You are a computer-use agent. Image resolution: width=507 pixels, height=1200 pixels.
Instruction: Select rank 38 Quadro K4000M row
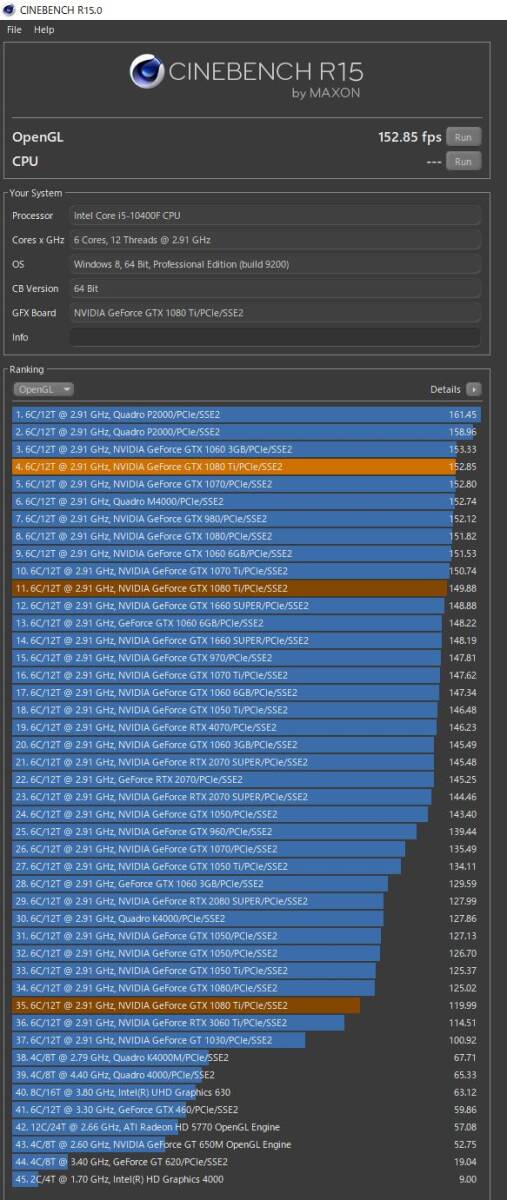point(247,1058)
